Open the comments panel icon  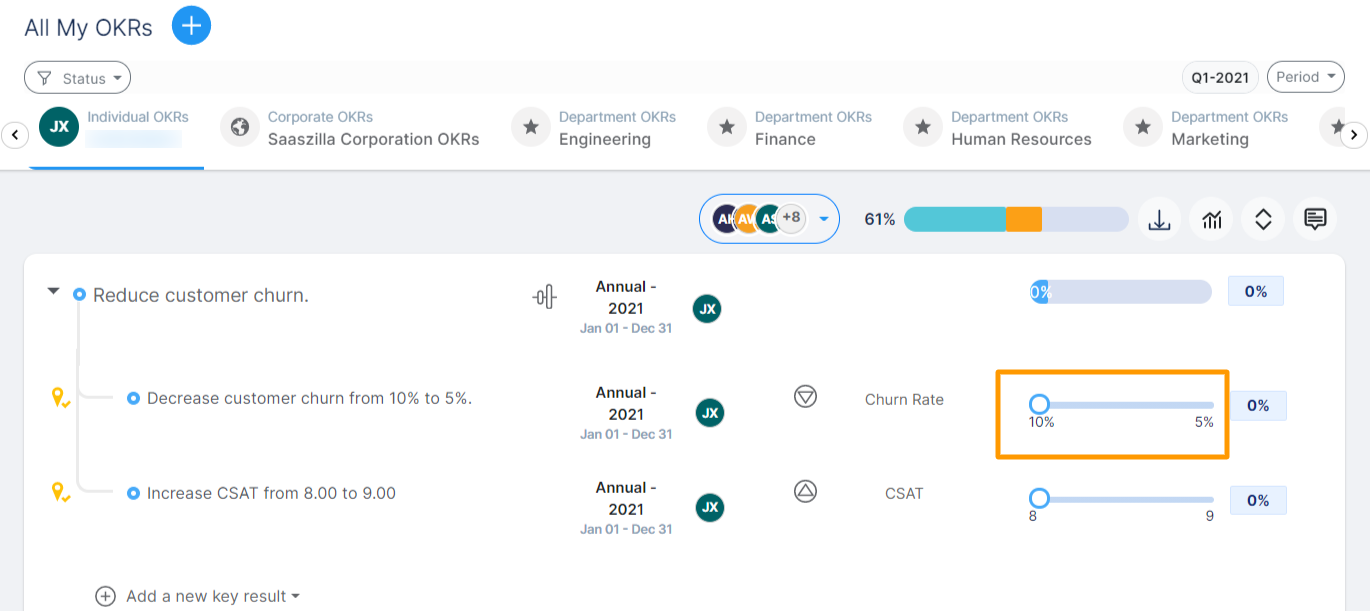click(1315, 219)
